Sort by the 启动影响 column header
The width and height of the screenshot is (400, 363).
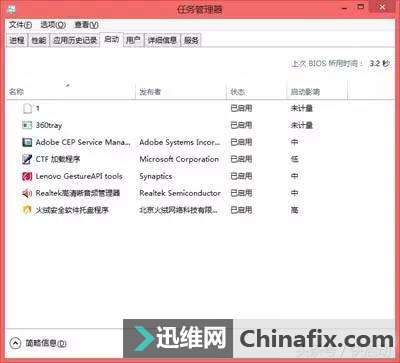click(x=317, y=91)
